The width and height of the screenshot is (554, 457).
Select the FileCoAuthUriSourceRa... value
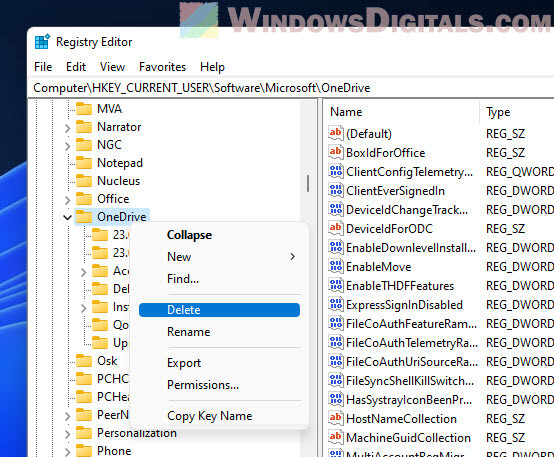pos(412,362)
